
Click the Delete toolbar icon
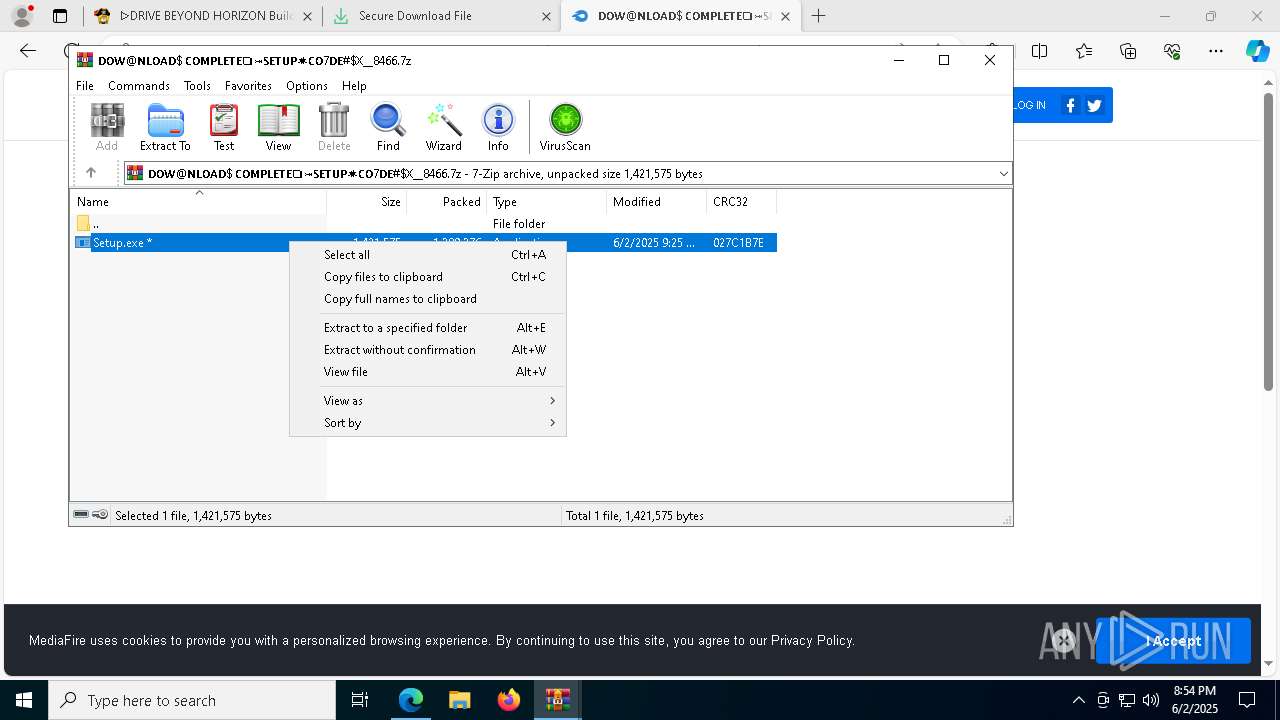334,127
